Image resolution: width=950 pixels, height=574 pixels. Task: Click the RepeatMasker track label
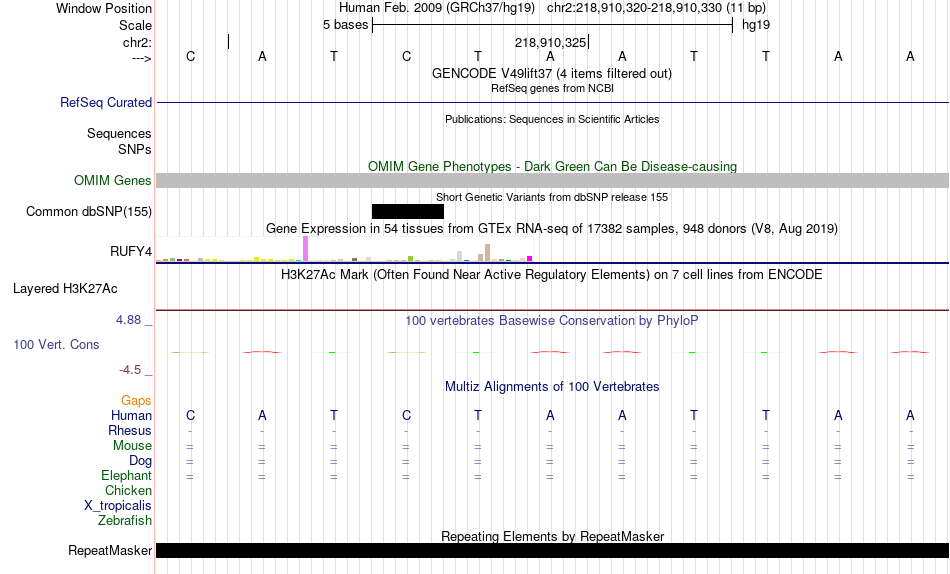pos(110,550)
